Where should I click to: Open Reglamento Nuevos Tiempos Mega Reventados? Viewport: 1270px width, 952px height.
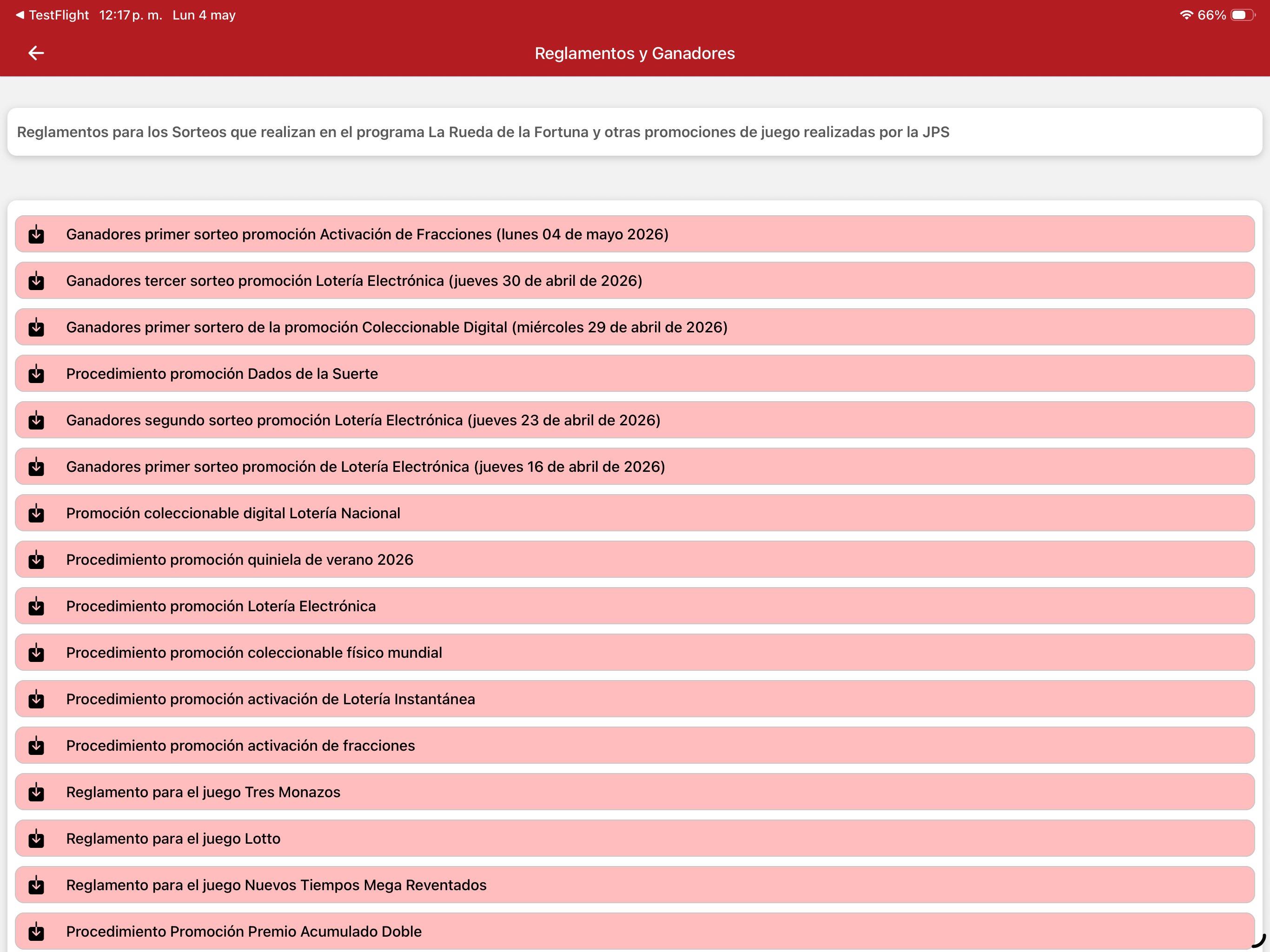(635, 886)
